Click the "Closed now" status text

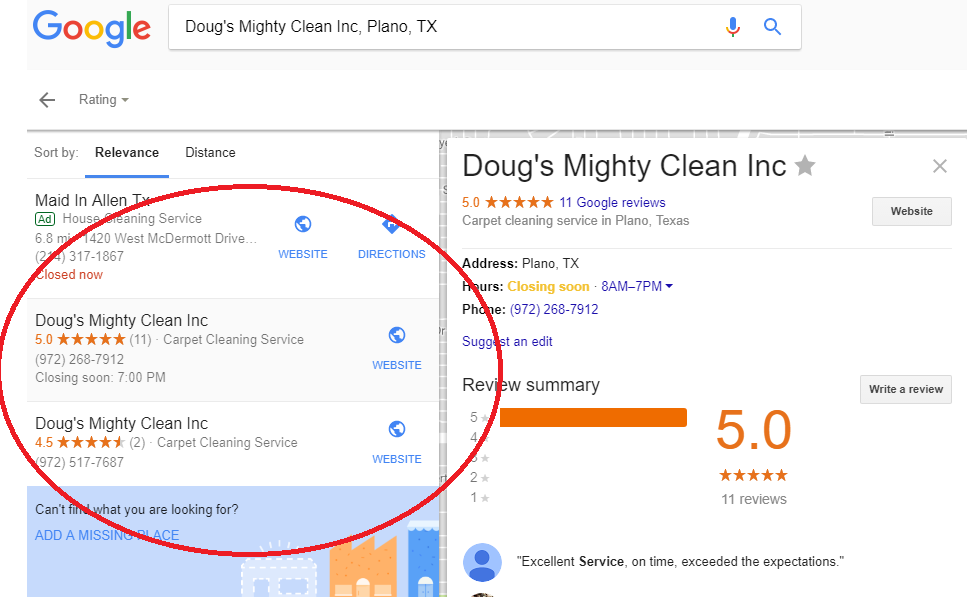pyautogui.click(x=69, y=275)
